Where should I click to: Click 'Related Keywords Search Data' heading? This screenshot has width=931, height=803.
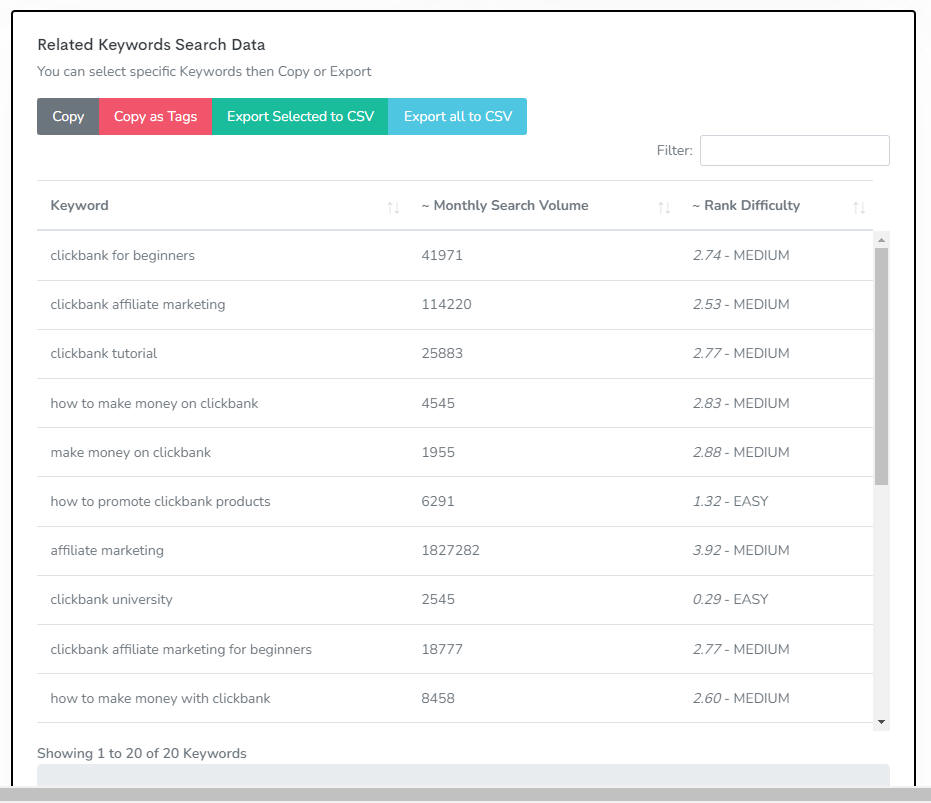[151, 45]
